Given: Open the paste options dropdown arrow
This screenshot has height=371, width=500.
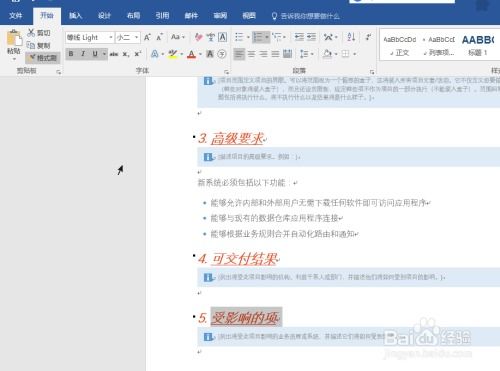Looking at the screenshot, I should pos(14,59).
